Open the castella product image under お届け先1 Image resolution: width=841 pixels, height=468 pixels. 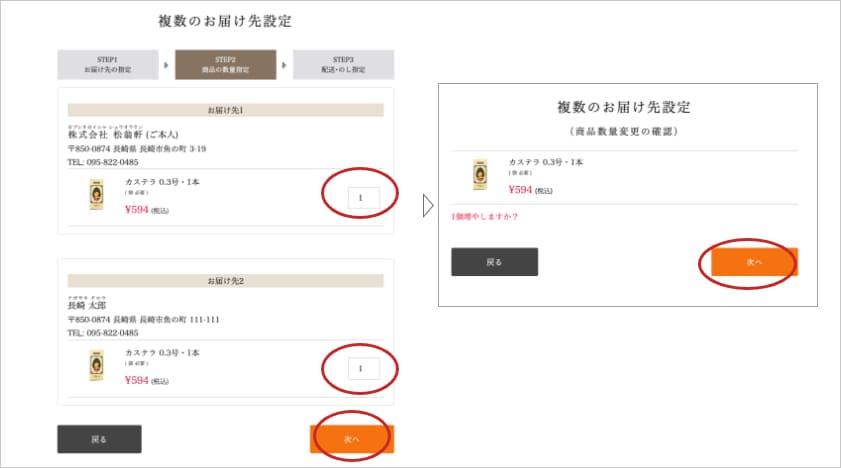(97, 195)
